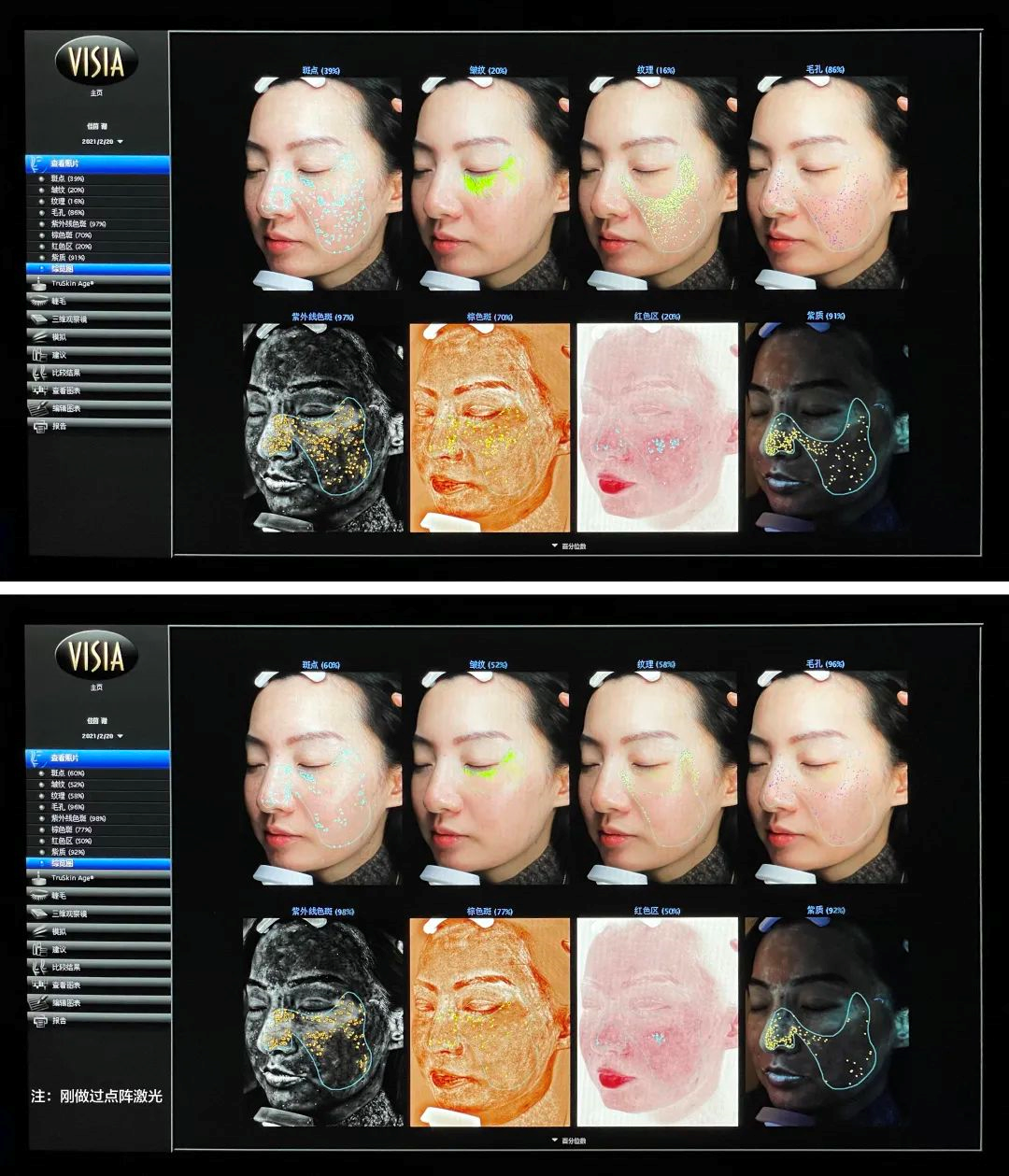Select sidebar row 红色区 (50%)
This screenshot has height=1176, width=1009.
(98, 841)
